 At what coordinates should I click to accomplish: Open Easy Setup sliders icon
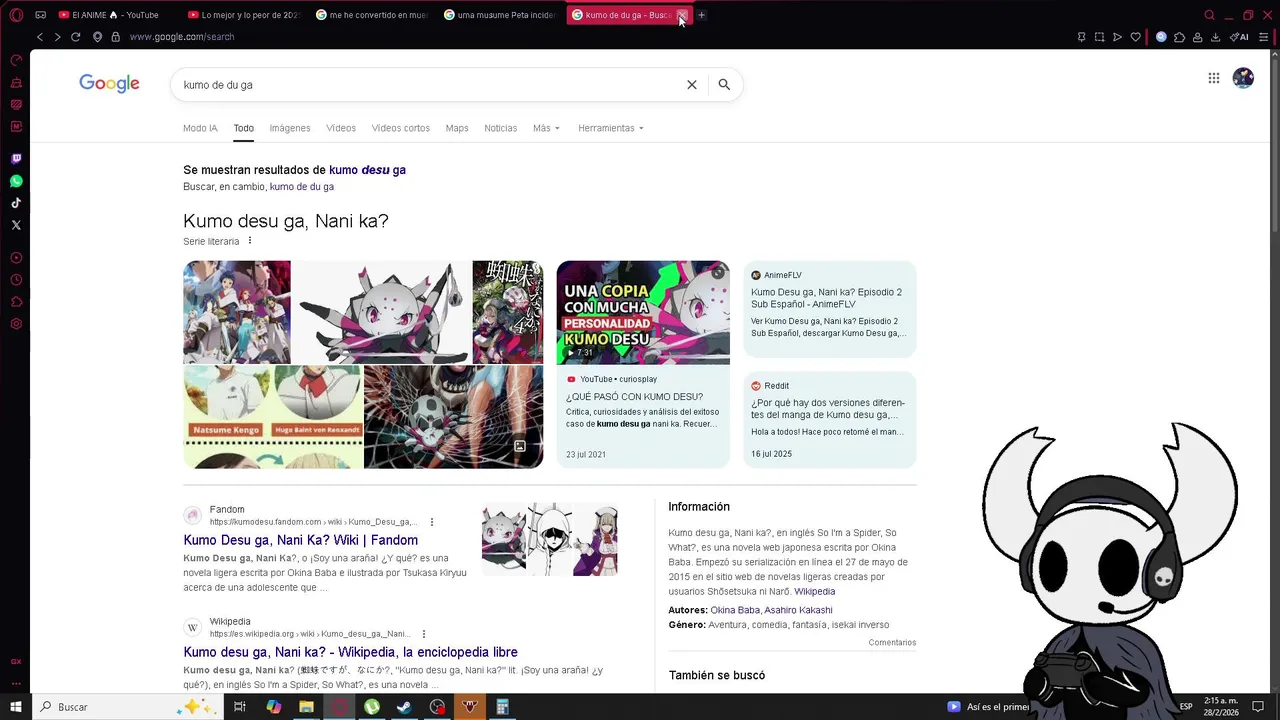[1263, 37]
